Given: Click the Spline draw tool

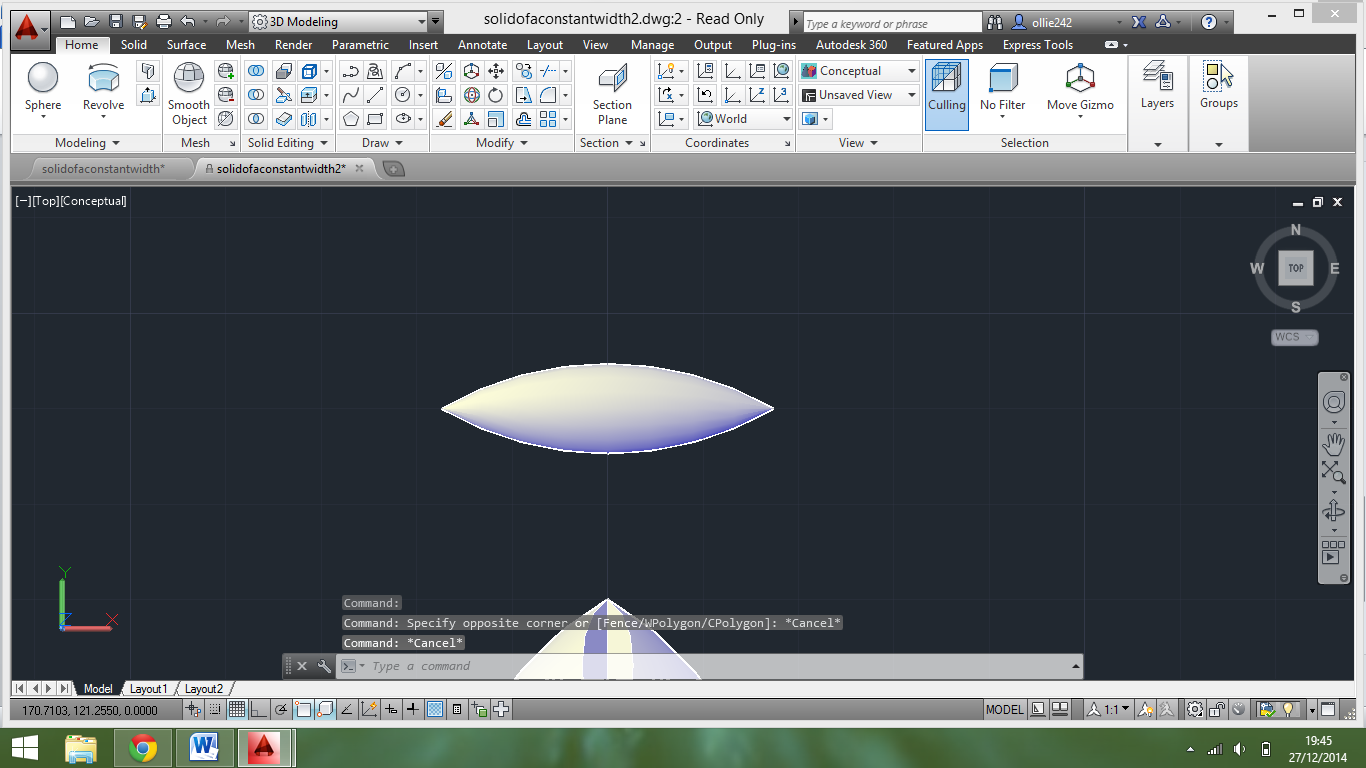Looking at the screenshot, I should [350, 95].
